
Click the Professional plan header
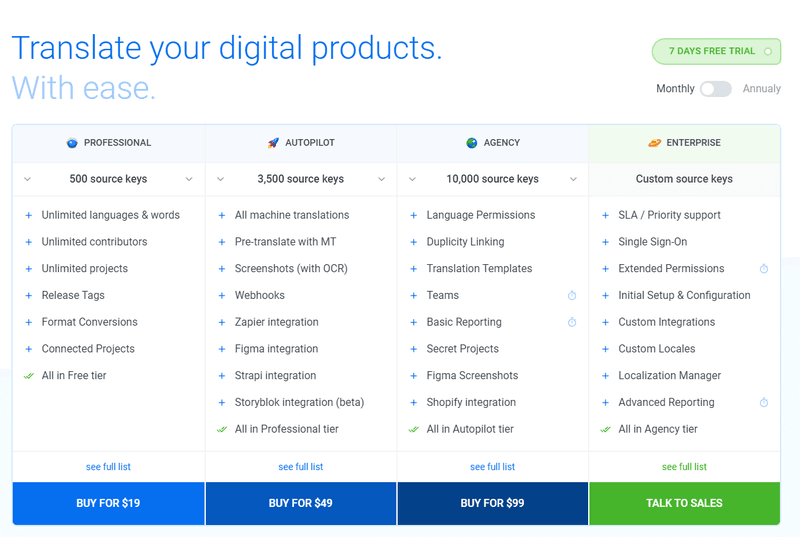coord(109,143)
